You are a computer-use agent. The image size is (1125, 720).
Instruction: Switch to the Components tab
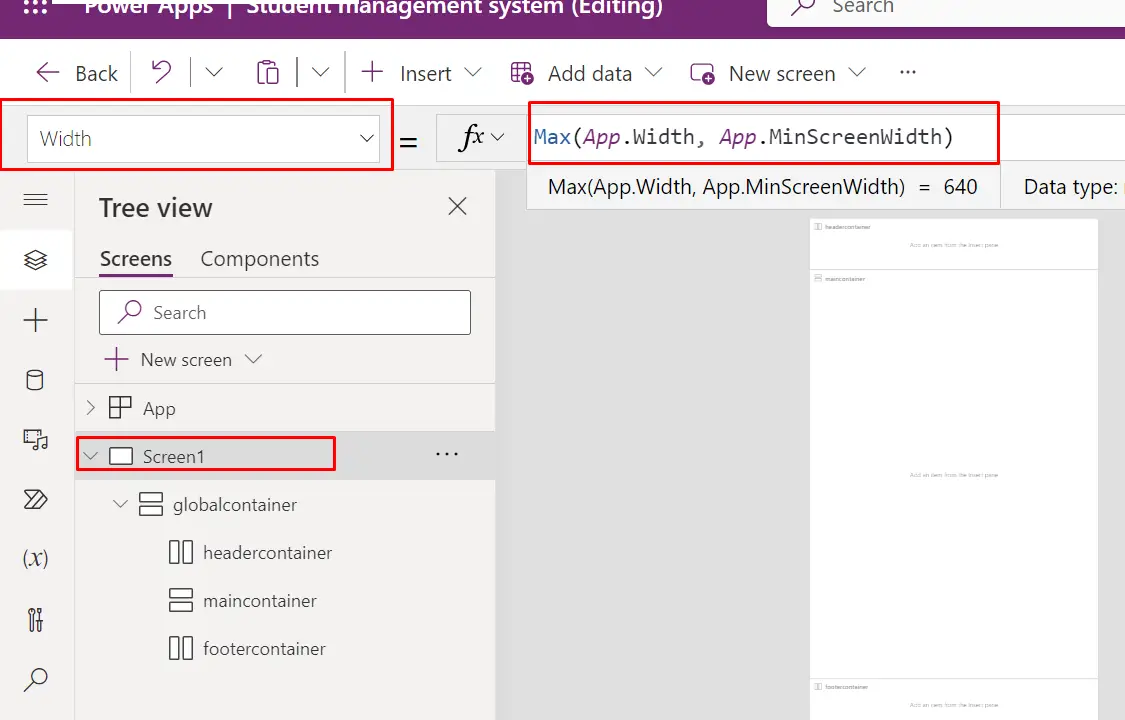(x=260, y=259)
